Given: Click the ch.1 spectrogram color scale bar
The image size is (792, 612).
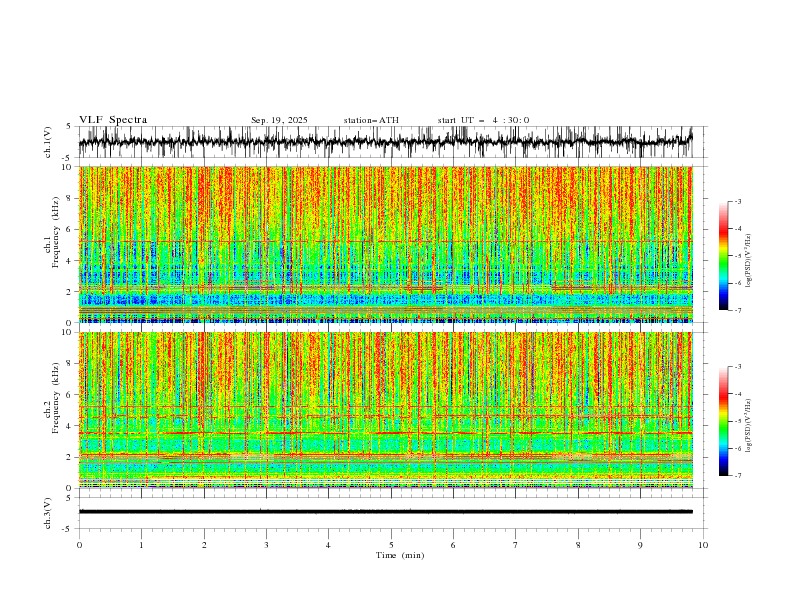Looking at the screenshot, I should tap(723, 256).
